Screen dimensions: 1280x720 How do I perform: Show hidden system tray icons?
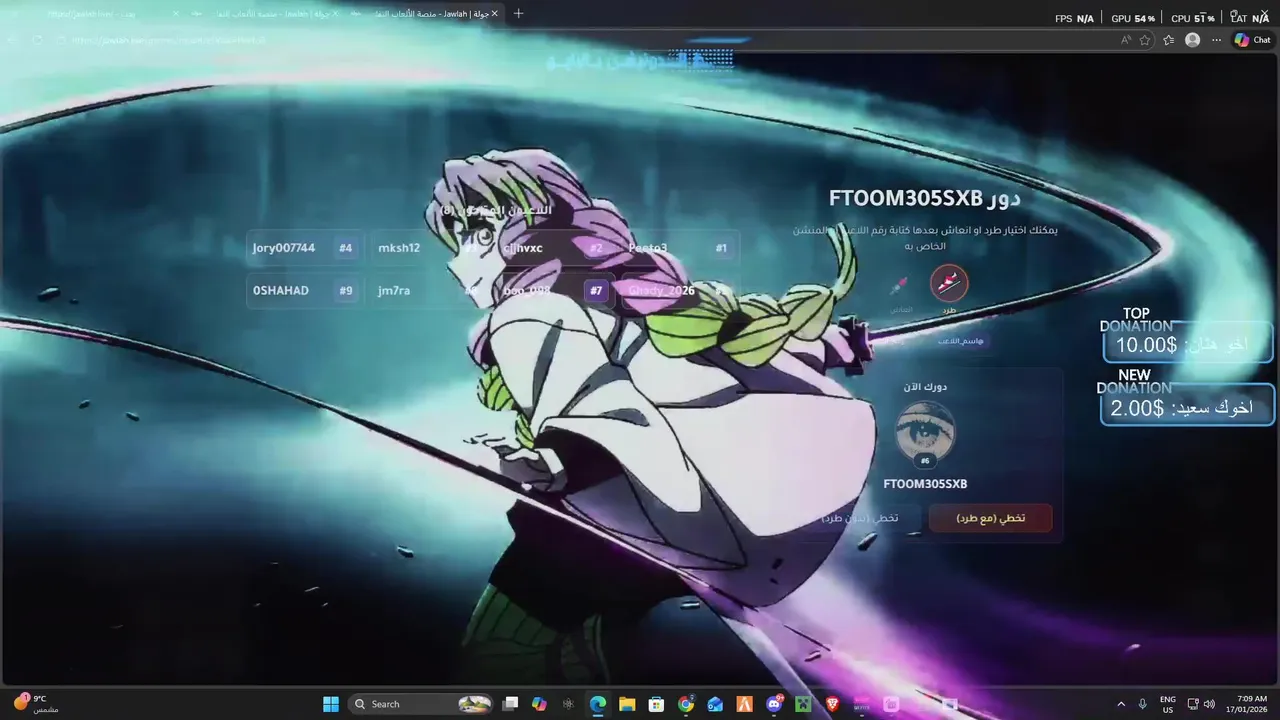click(1121, 704)
